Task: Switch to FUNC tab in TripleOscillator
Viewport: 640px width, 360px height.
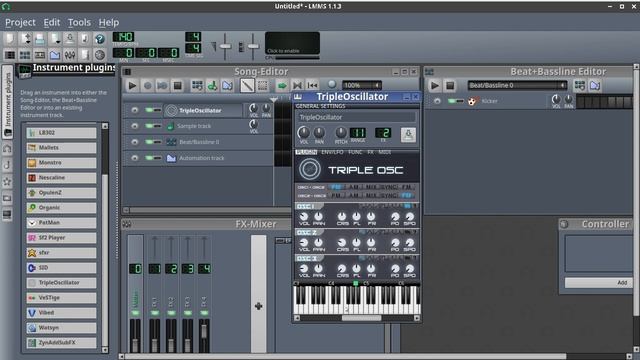Action: pyautogui.click(x=355, y=152)
